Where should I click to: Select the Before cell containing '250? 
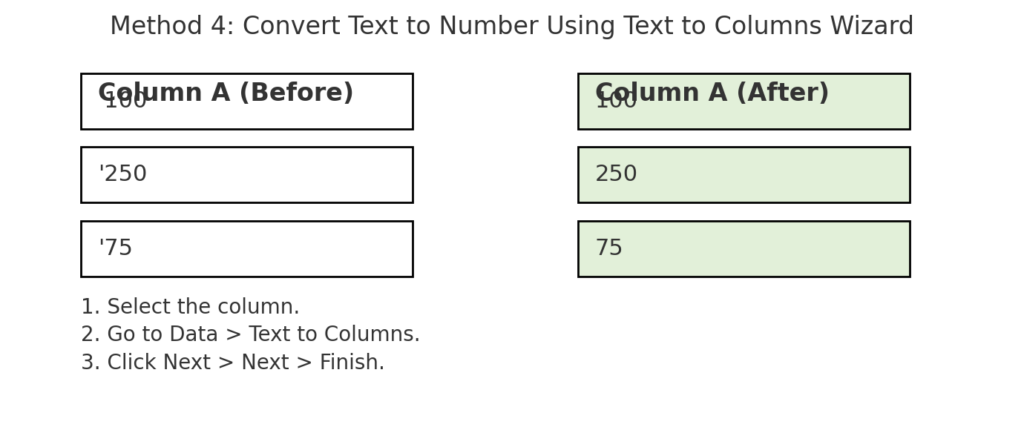247,174
